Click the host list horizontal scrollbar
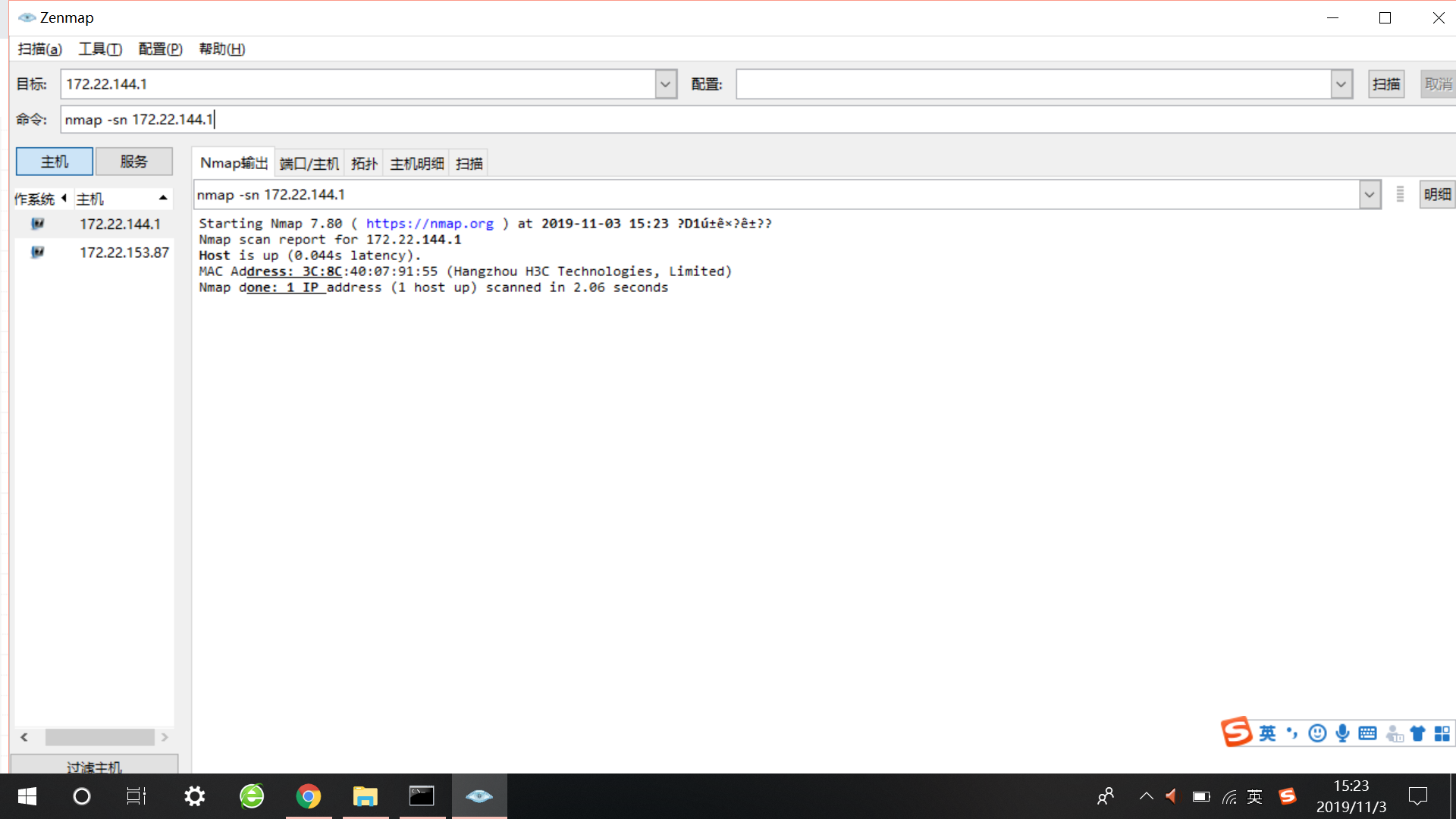 coord(99,737)
